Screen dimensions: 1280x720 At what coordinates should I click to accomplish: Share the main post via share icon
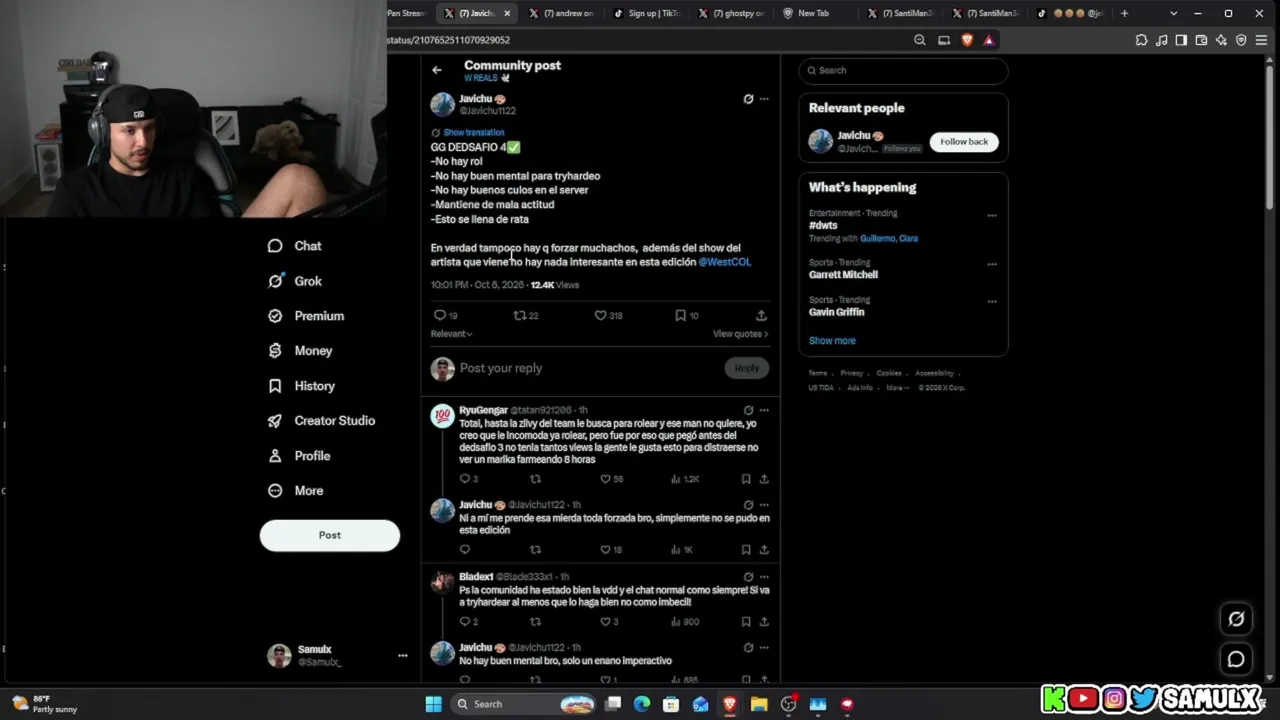click(761, 315)
